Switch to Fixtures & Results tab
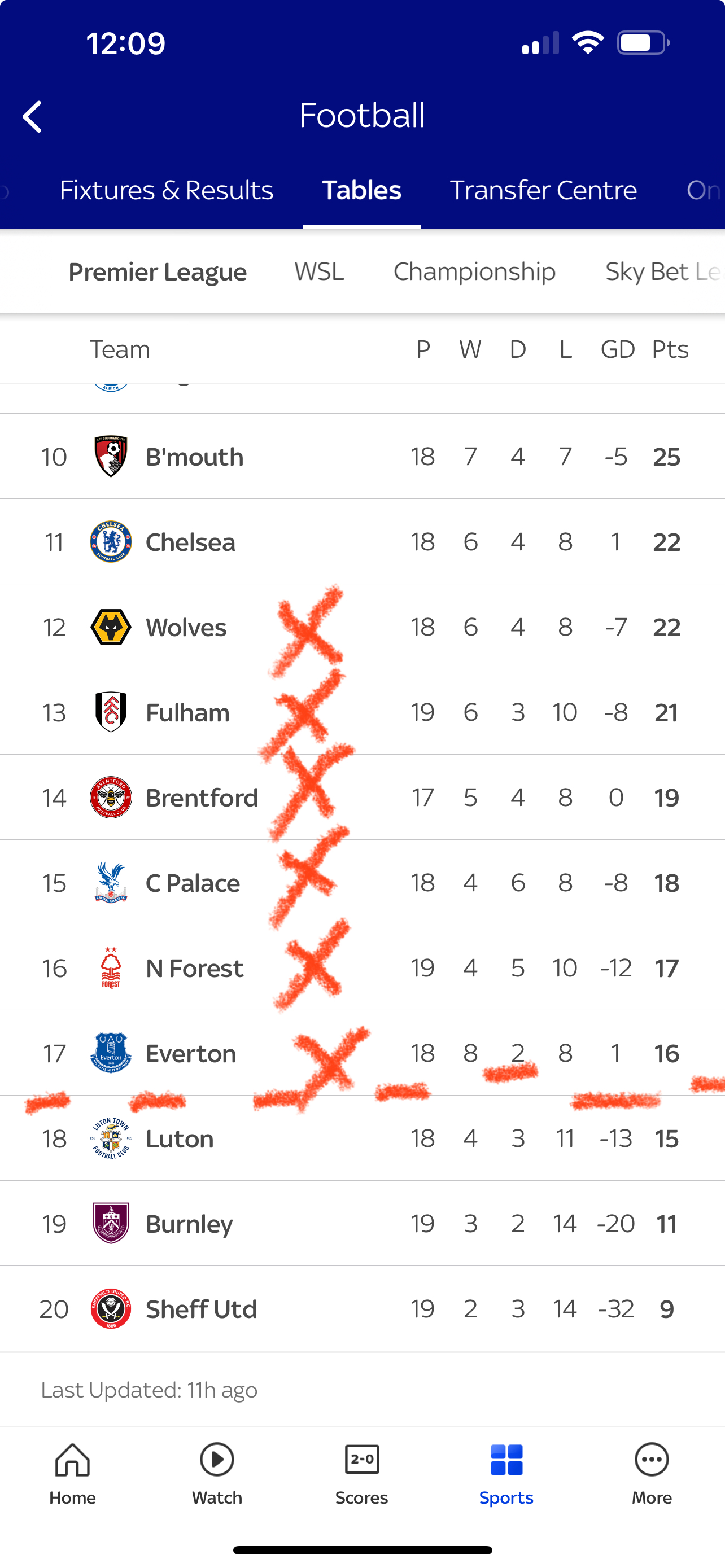725x1568 pixels. pos(166,191)
